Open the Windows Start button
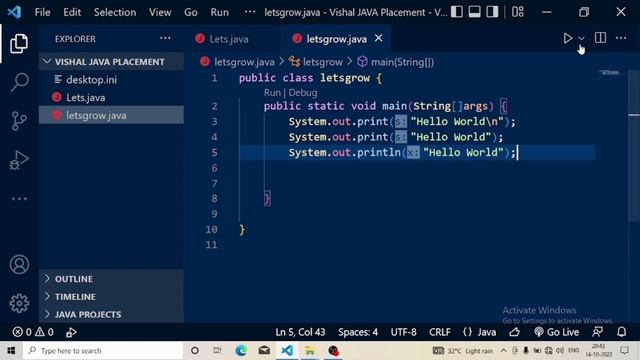Image resolution: width=640 pixels, height=360 pixels. click(x=11, y=351)
